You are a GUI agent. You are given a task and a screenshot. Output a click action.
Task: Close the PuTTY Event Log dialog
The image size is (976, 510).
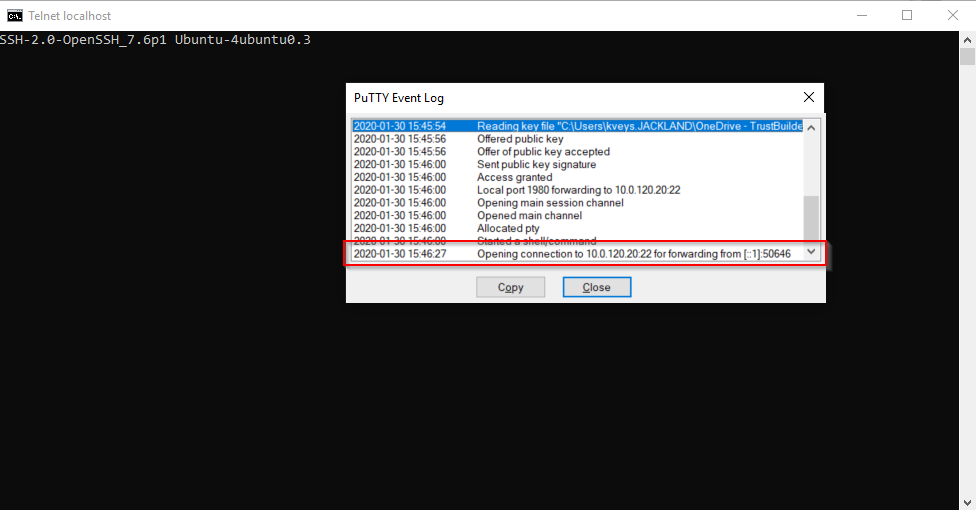596,287
